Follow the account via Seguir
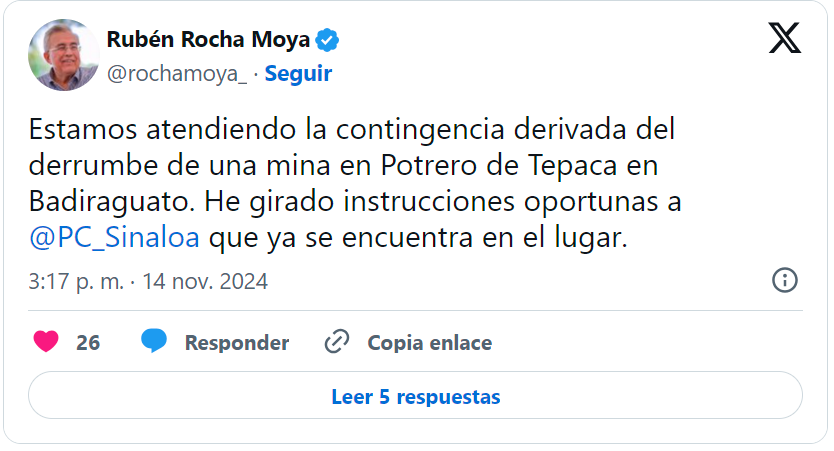 coord(298,73)
